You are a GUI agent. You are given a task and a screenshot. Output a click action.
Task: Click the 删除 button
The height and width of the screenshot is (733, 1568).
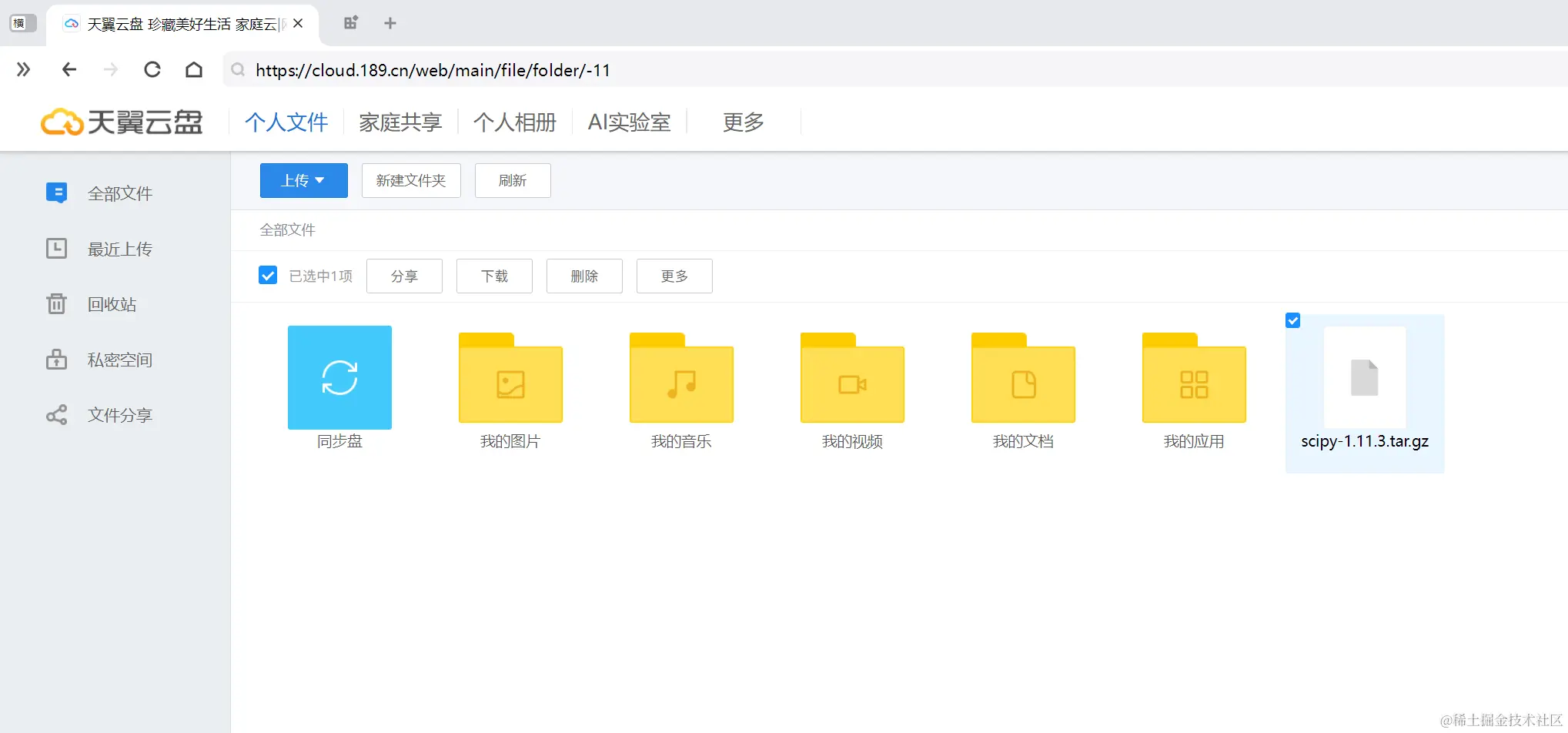click(x=584, y=276)
